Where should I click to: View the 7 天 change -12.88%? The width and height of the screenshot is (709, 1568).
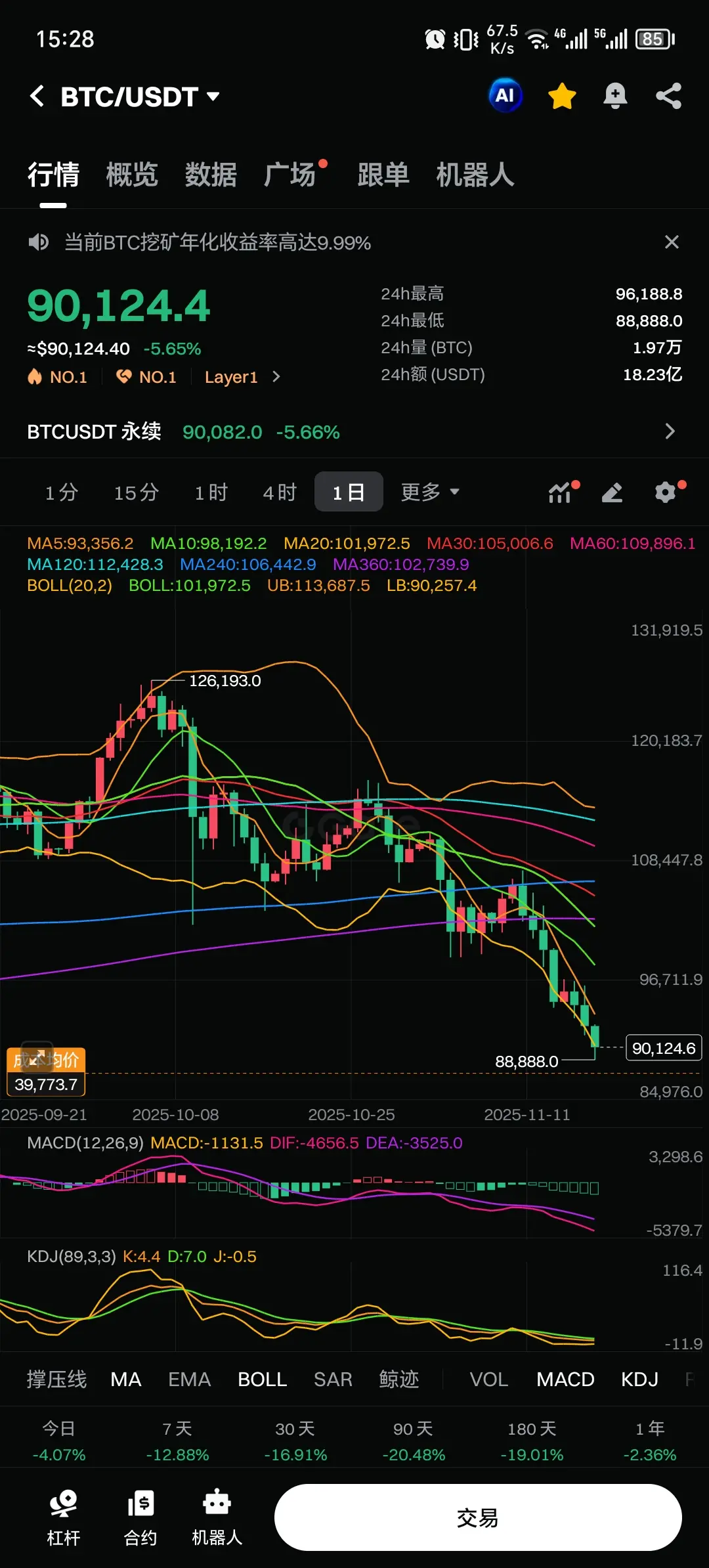177,1442
